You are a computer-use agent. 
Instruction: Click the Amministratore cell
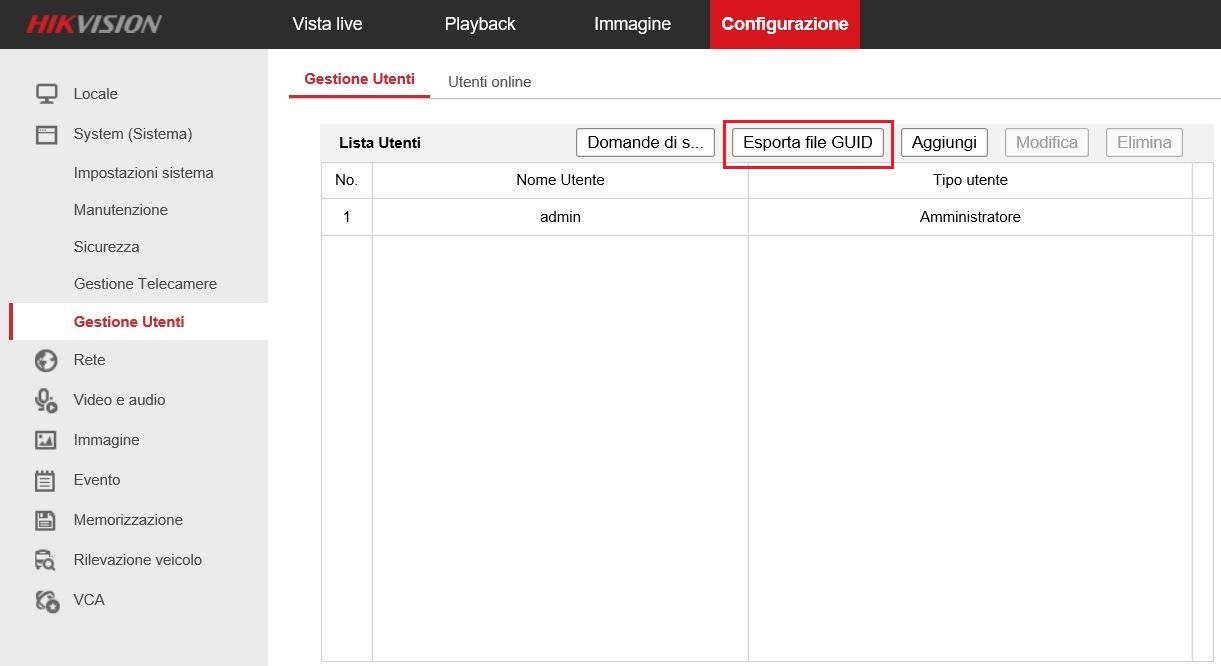click(970, 217)
